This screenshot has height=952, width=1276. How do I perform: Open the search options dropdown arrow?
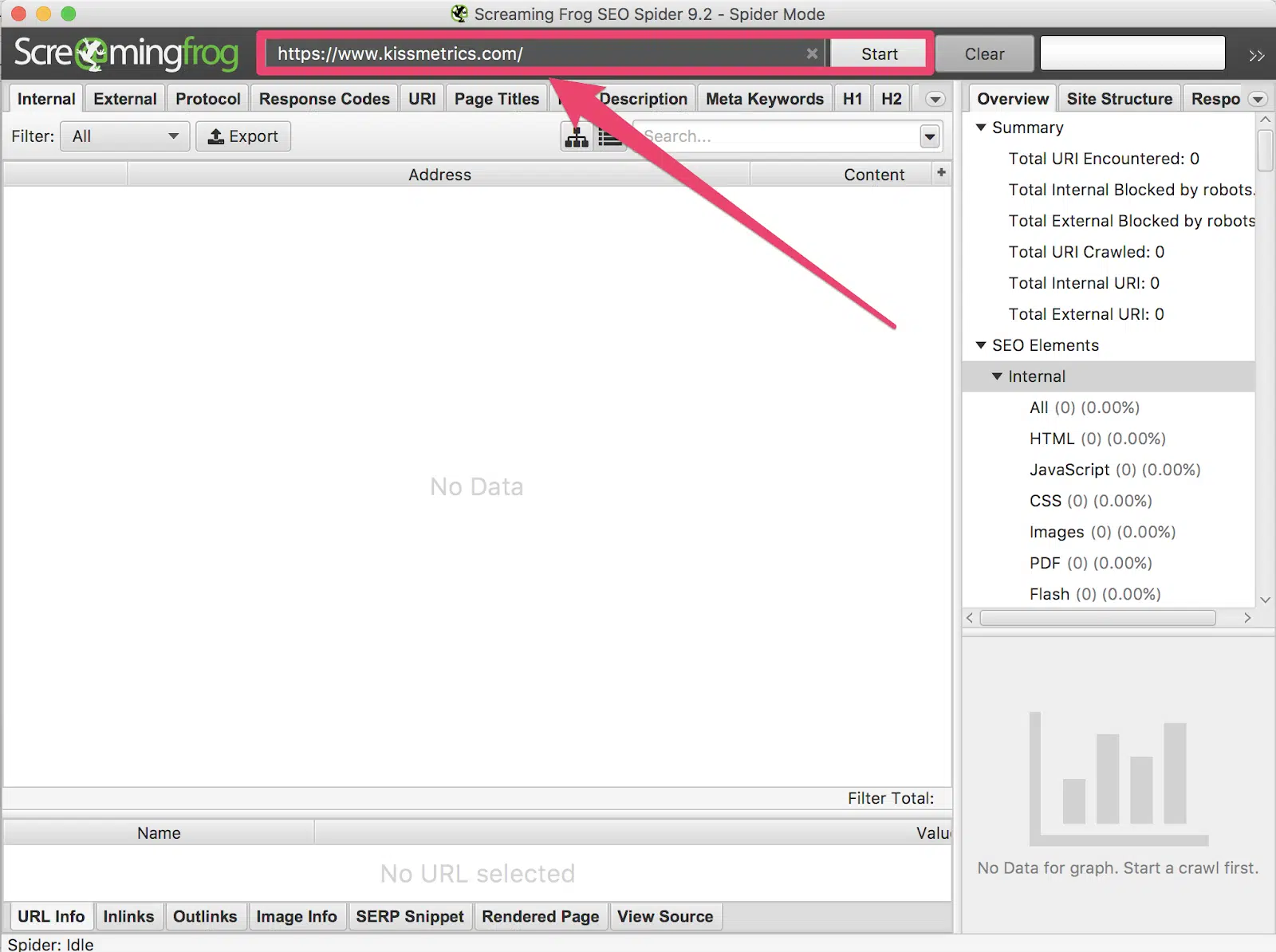coord(930,136)
